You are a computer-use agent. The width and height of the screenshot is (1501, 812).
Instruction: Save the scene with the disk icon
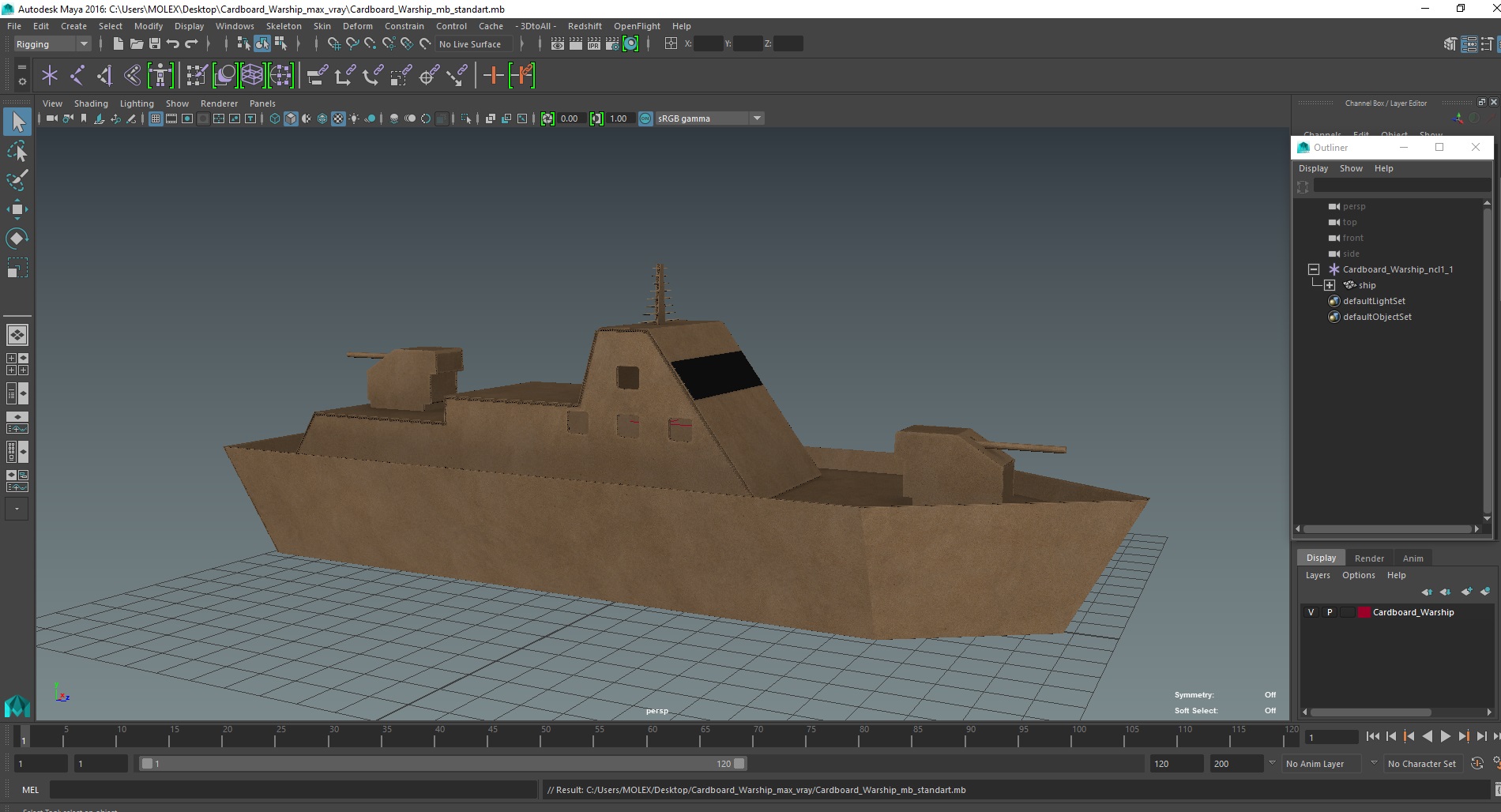point(154,44)
